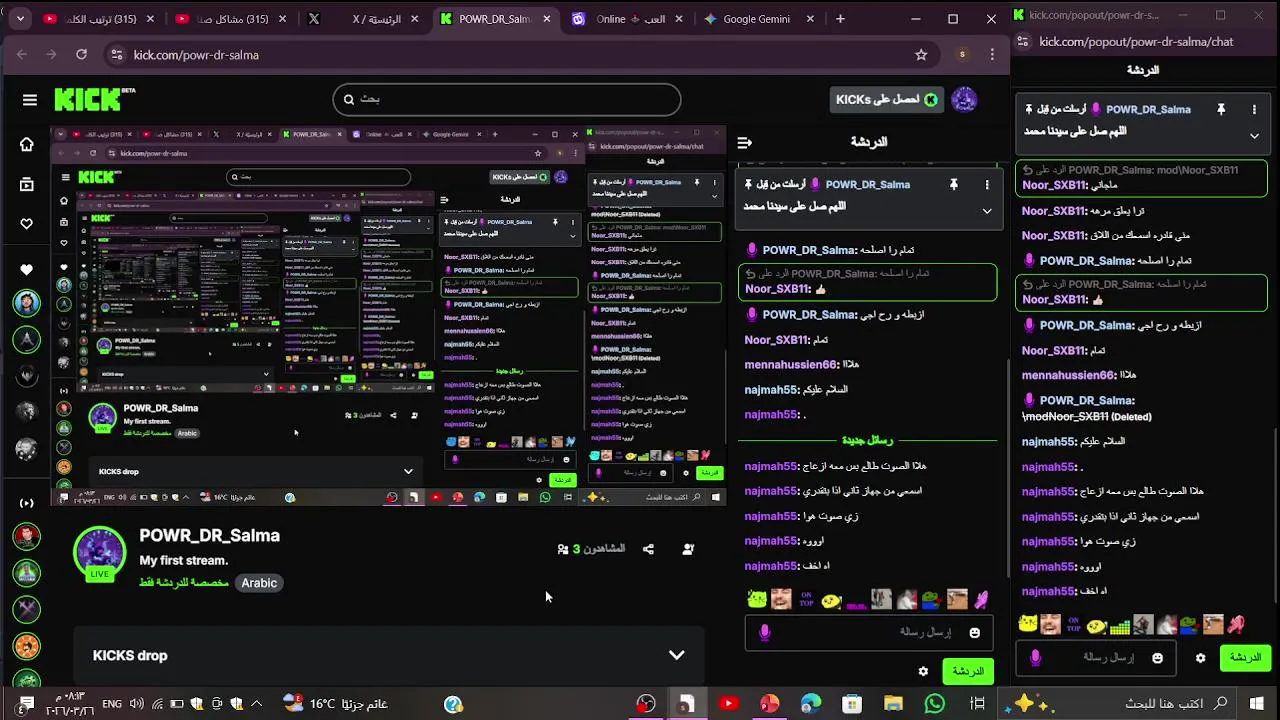Viewport: 1280px width, 720px height.
Task: Open main chat settings gear
Action: click(923, 671)
